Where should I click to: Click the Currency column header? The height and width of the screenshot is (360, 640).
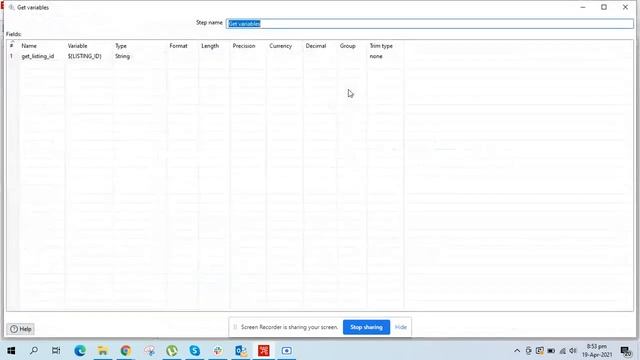280,46
